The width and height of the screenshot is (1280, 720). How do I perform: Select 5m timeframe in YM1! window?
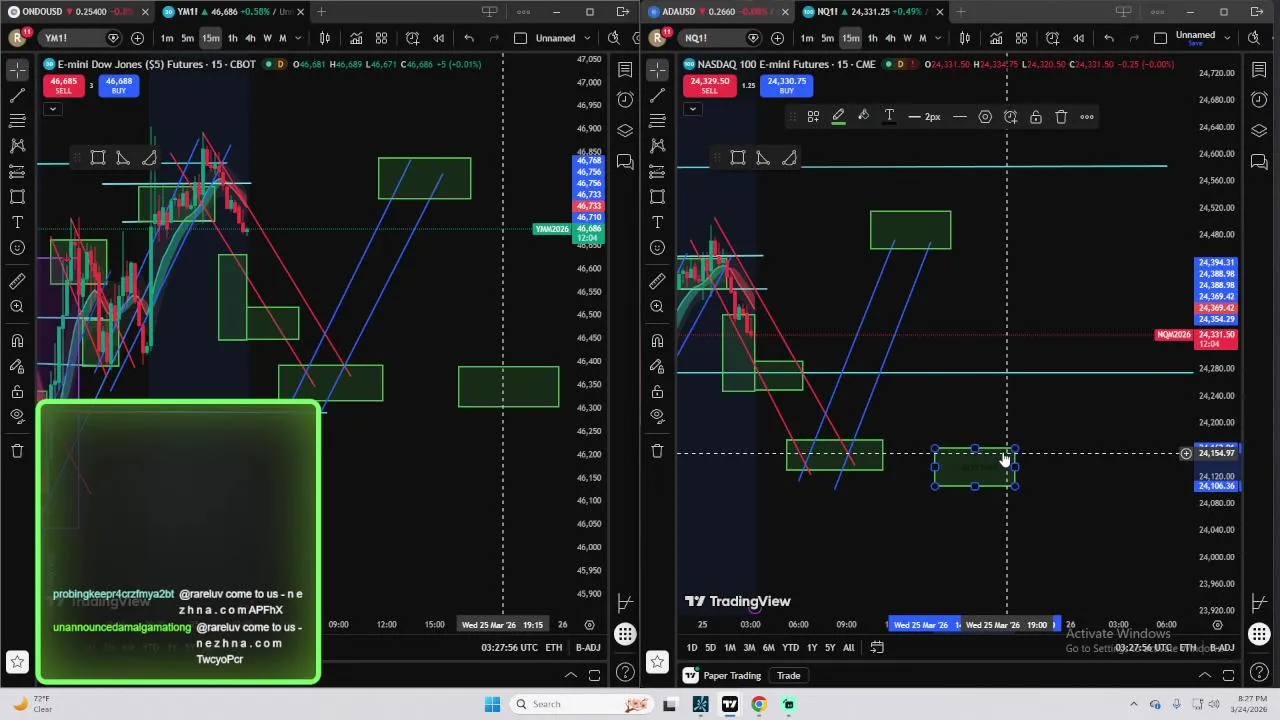pos(187,38)
